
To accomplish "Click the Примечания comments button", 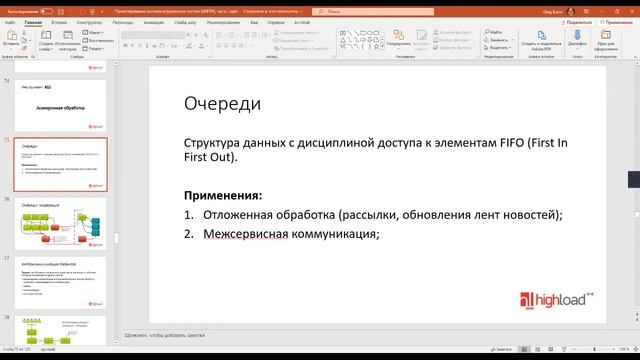I will (x=616, y=22).
